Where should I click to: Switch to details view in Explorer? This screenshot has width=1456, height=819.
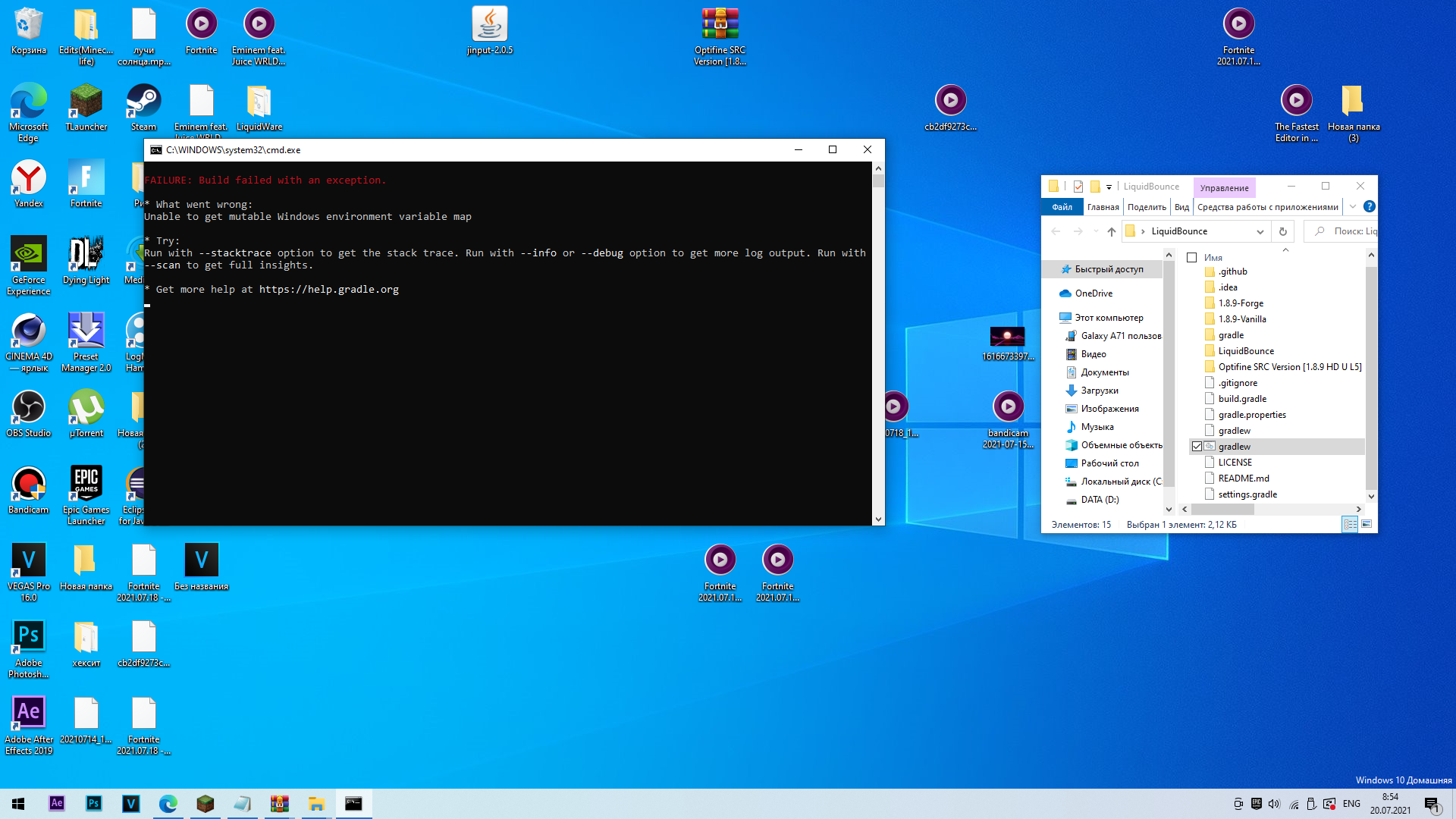click(1350, 524)
